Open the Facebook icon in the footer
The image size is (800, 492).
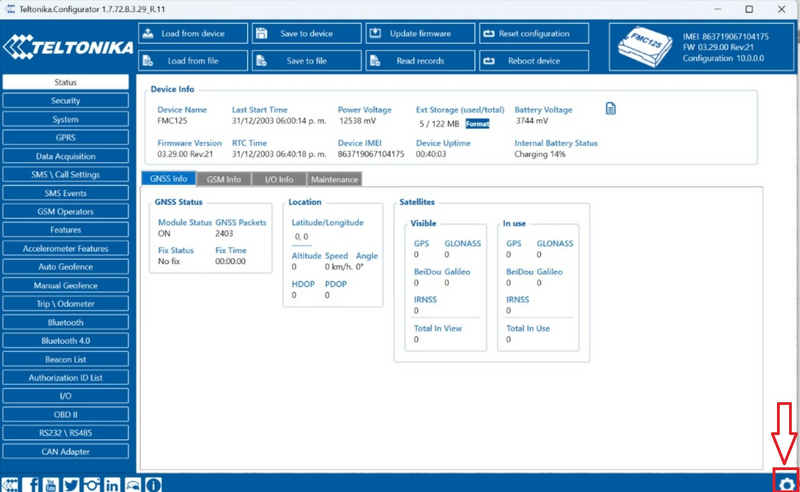(x=32, y=484)
